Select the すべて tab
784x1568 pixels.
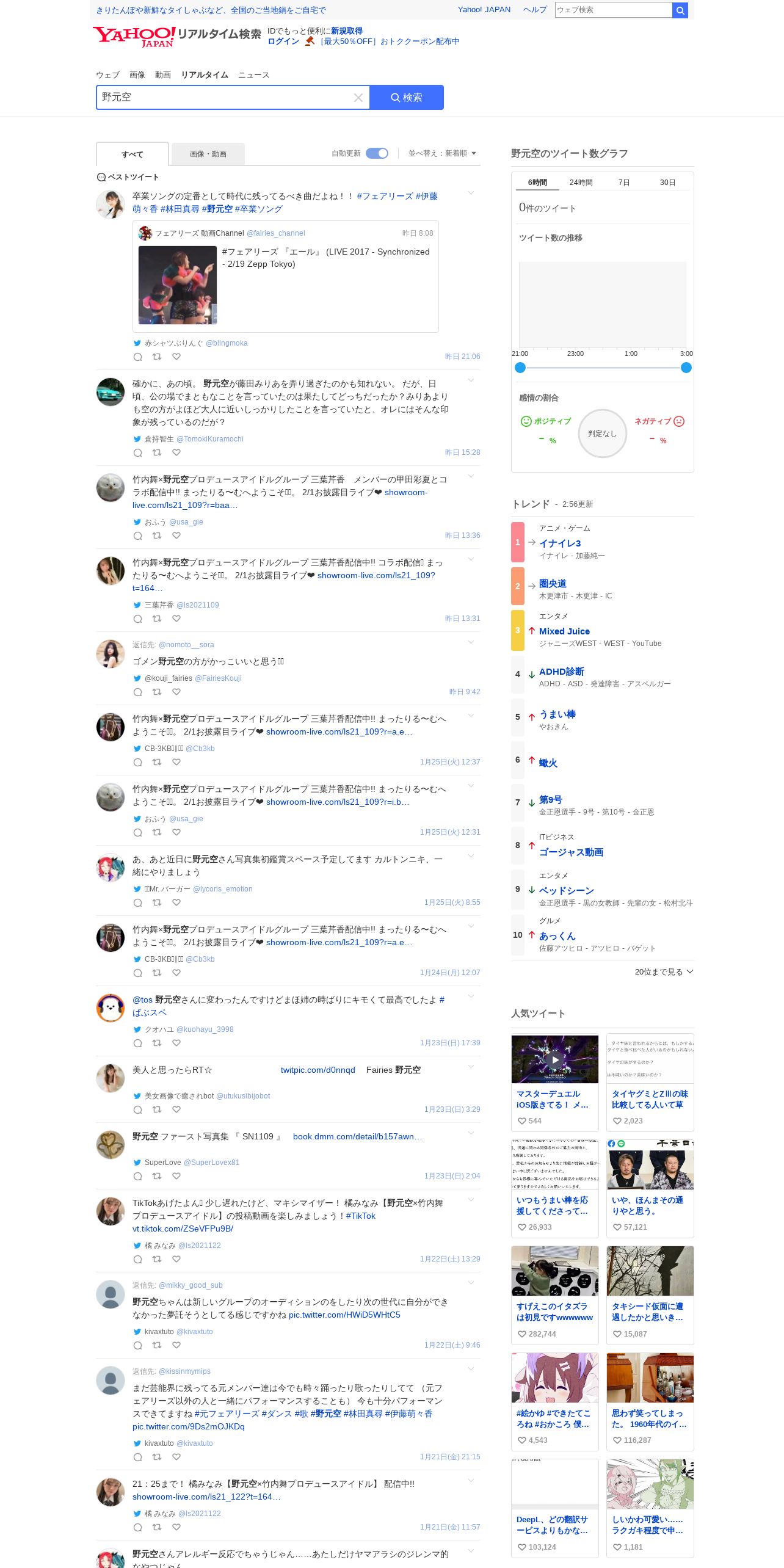[132, 154]
